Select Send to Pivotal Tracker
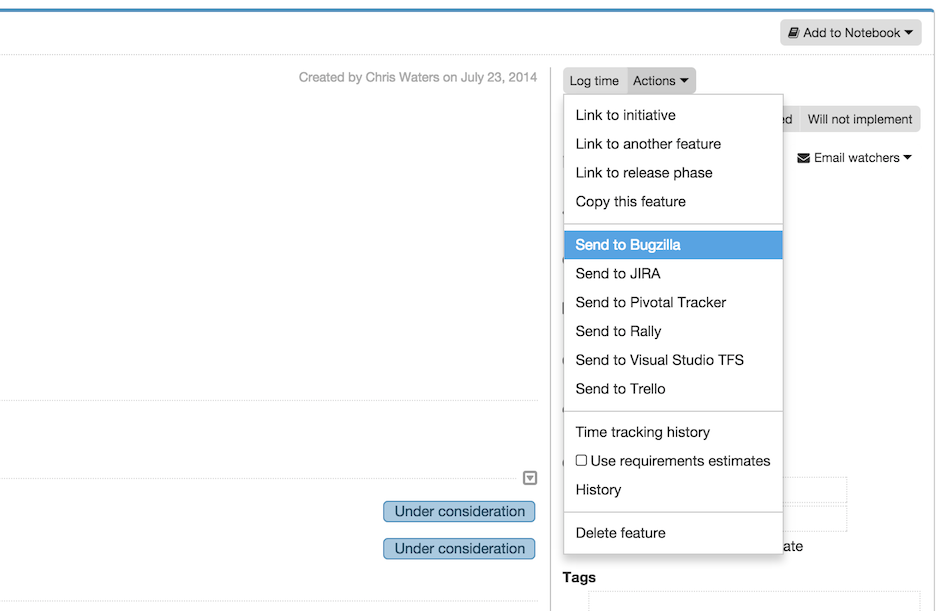Viewport: 940px width, 611px height. pos(649,302)
